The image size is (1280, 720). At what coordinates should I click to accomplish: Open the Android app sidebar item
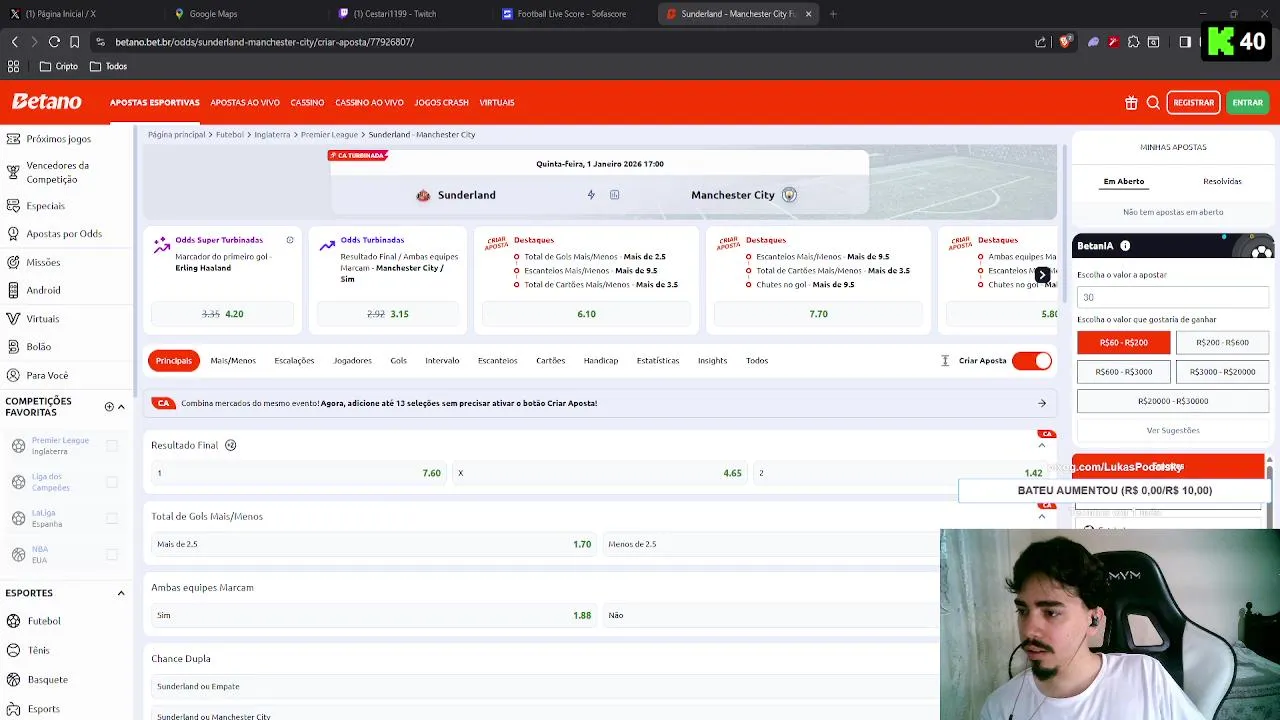[43, 290]
